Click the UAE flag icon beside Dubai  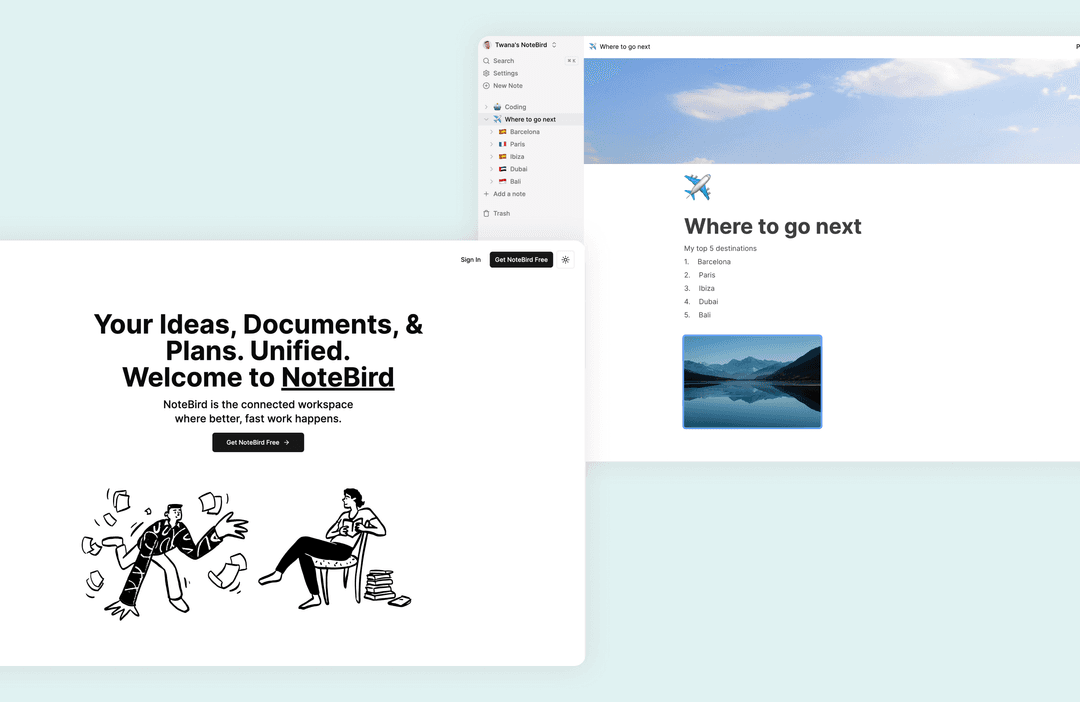tap(502, 169)
